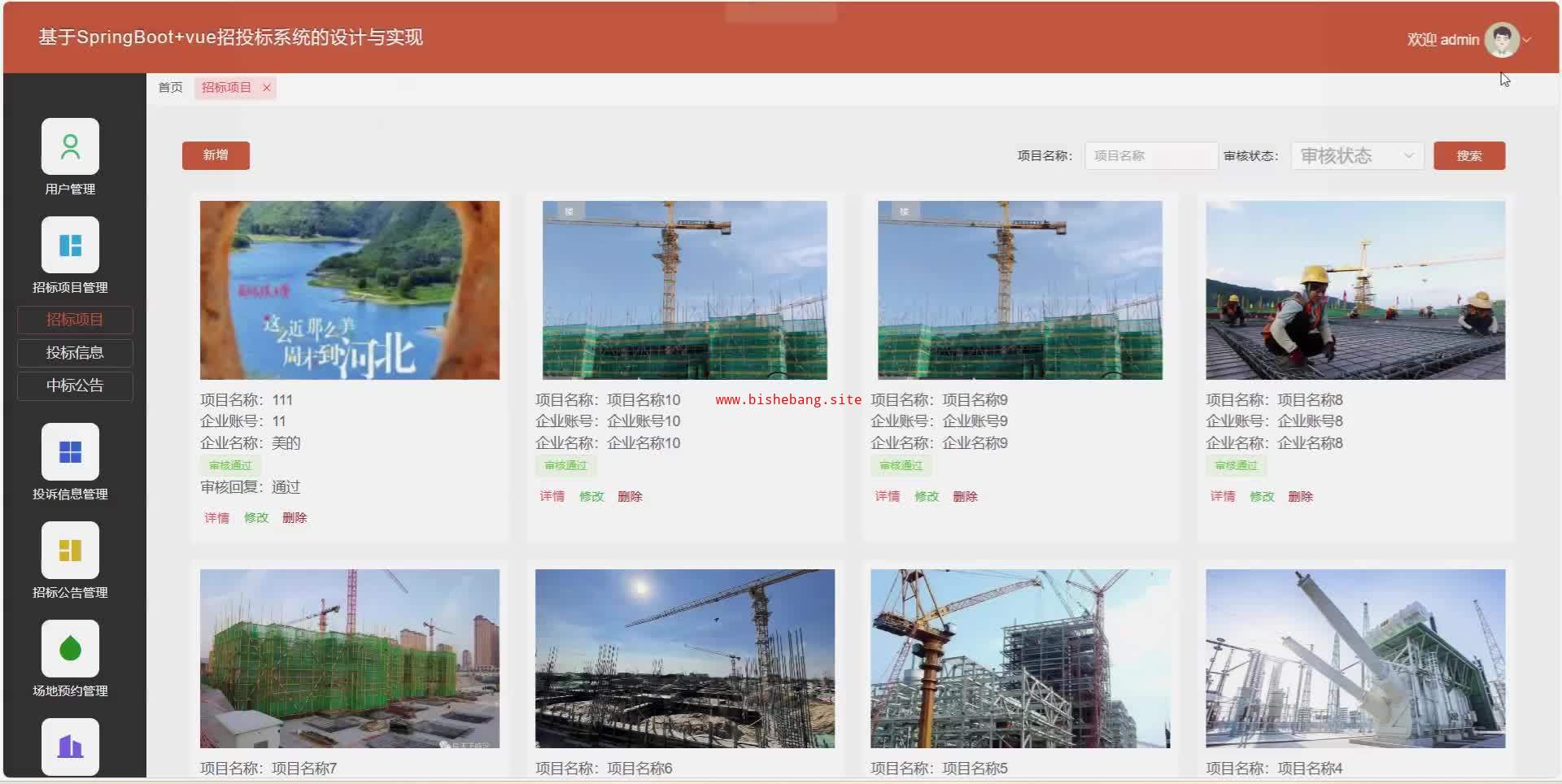
Task: Click 修改 for project 111
Action: click(x=256, y=518)
